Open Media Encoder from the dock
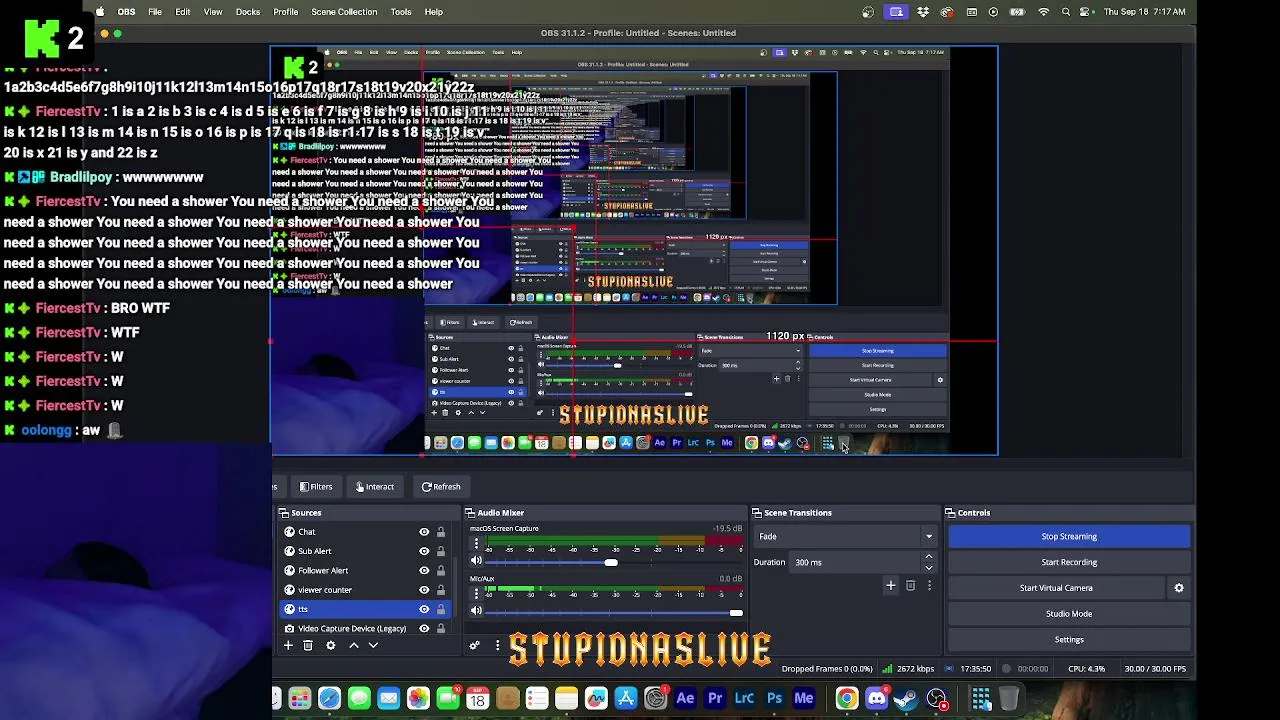Image resolution: width=1280 pixels, height=720 pixels. click(x=804, y=698)
